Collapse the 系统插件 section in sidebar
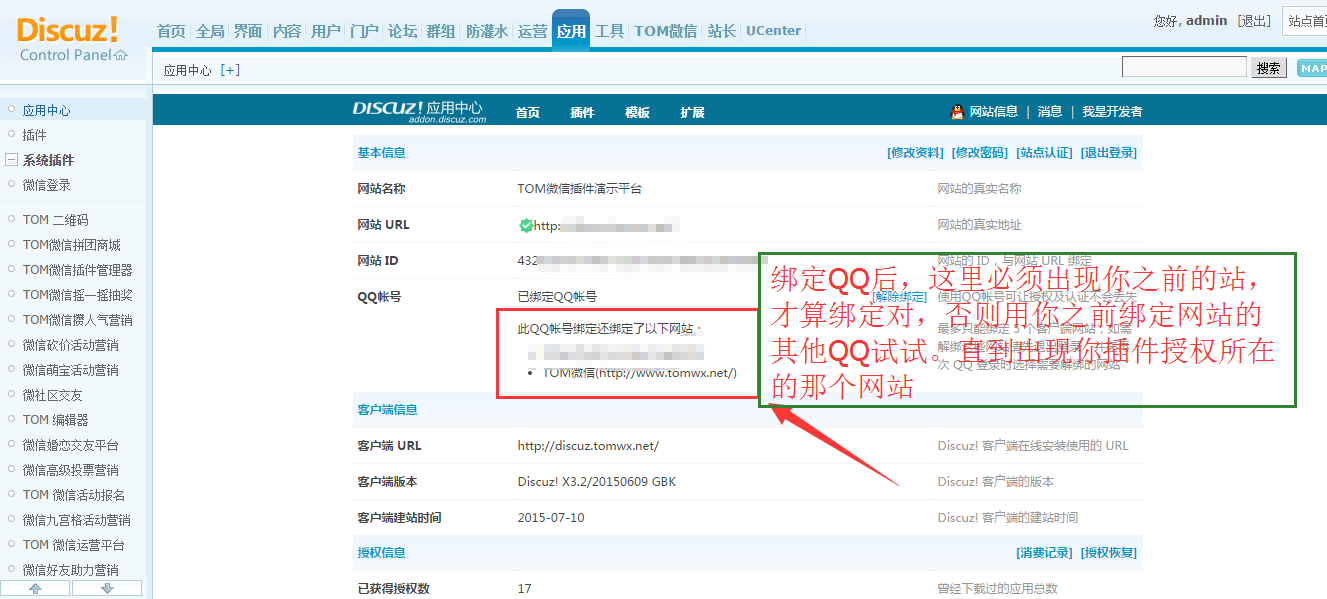 click(x=11, y=160)
